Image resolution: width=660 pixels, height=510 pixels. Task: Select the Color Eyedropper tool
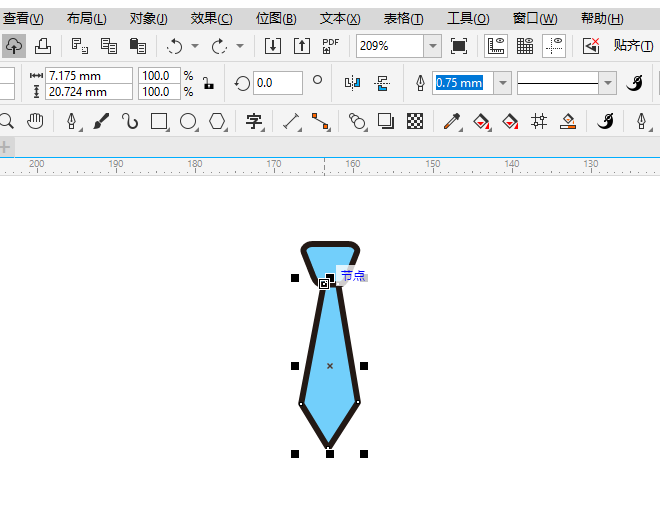[452, 122]
